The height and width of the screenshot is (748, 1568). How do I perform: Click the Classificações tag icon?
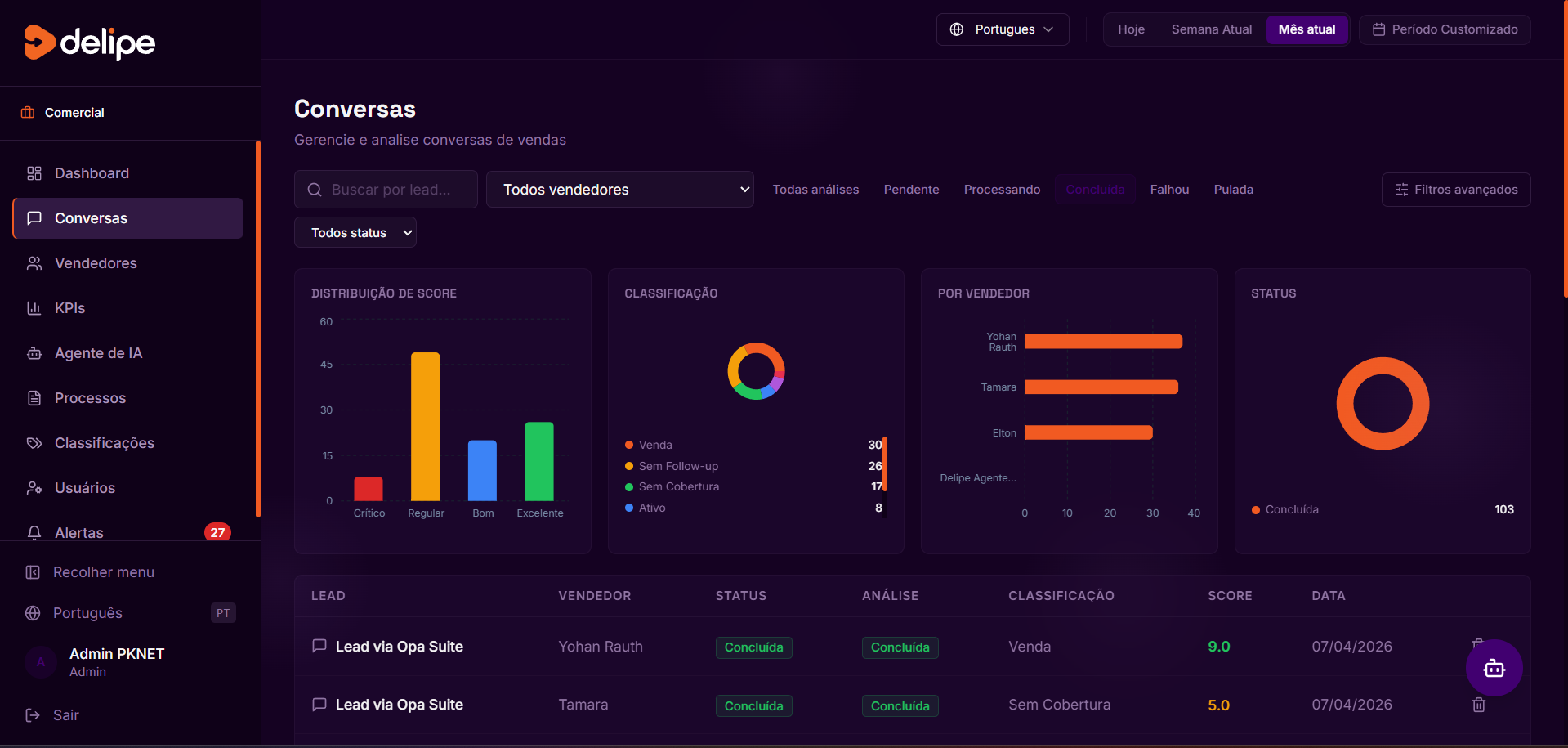[x=34, y=443]
